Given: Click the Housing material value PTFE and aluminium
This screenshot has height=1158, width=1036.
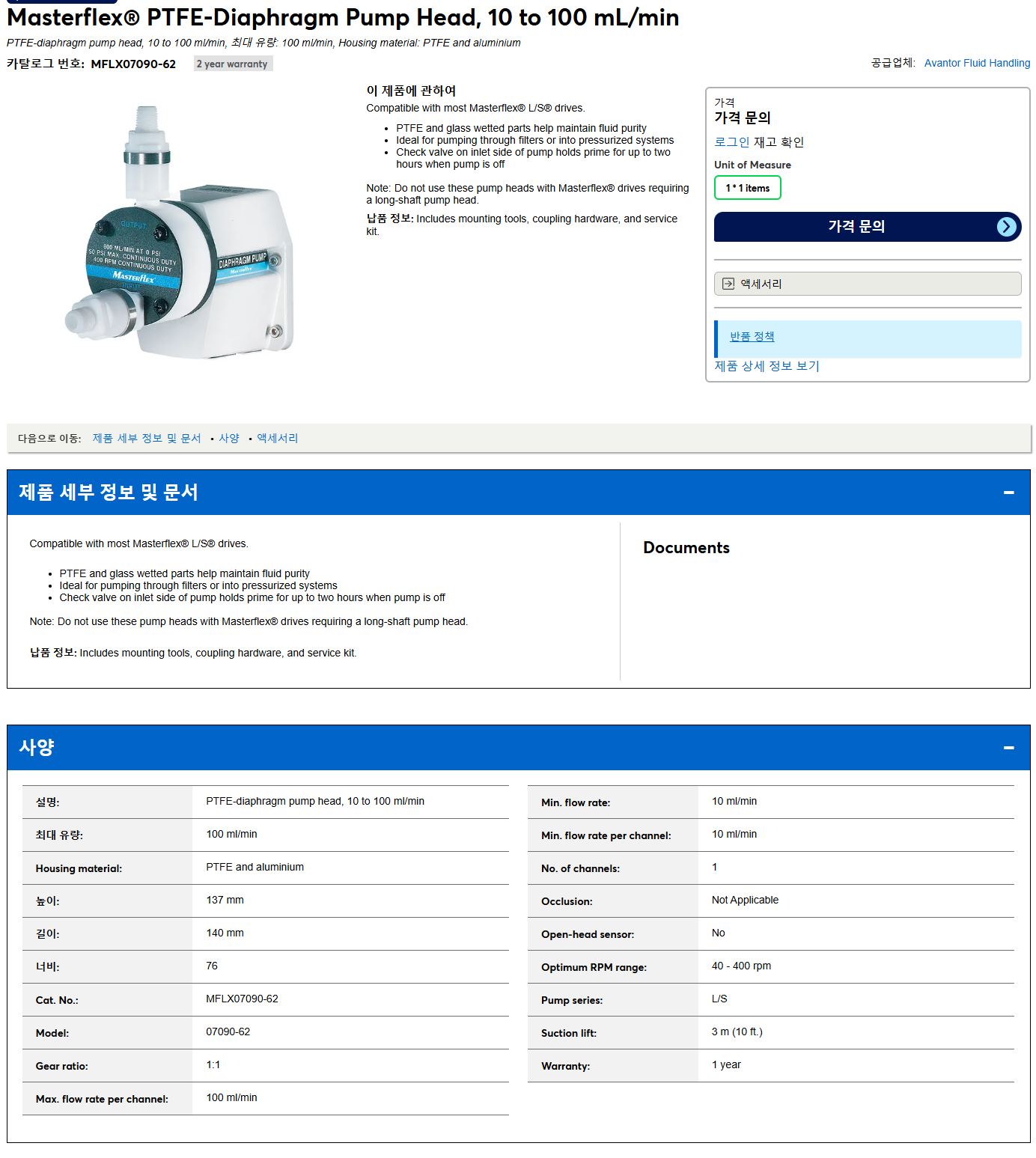Looking at the screenshot, I should pyautogui.click(x=255, y=868).
